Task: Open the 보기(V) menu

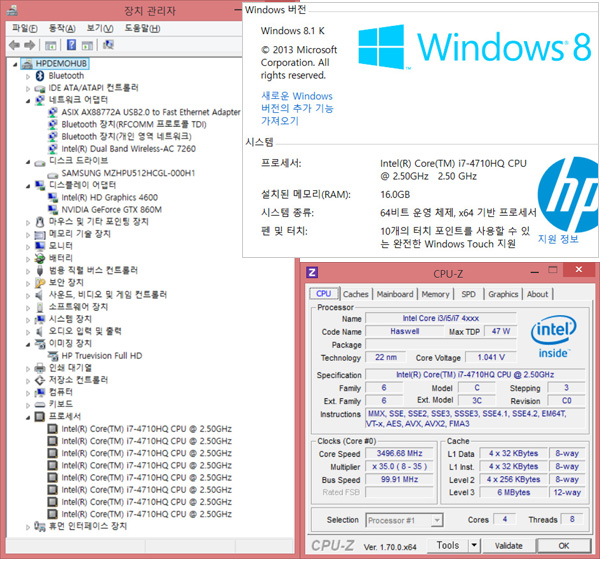Action: [99, 28]
